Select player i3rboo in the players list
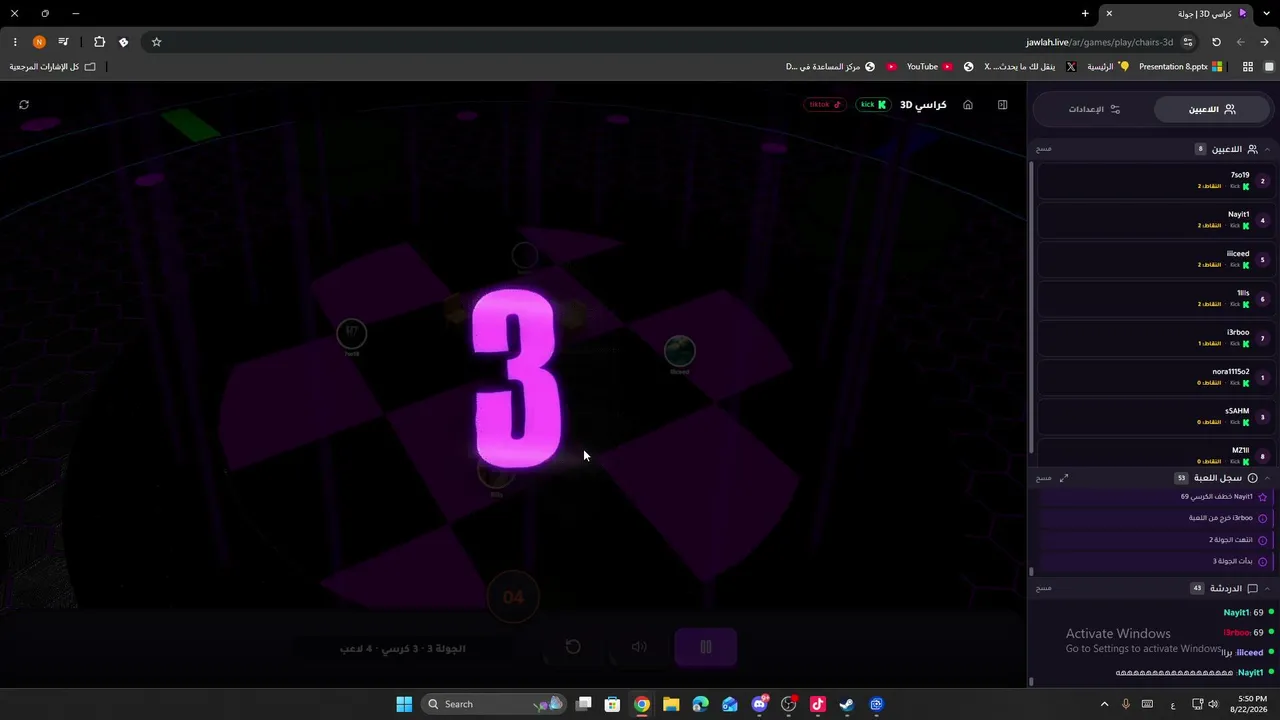 1154,338
